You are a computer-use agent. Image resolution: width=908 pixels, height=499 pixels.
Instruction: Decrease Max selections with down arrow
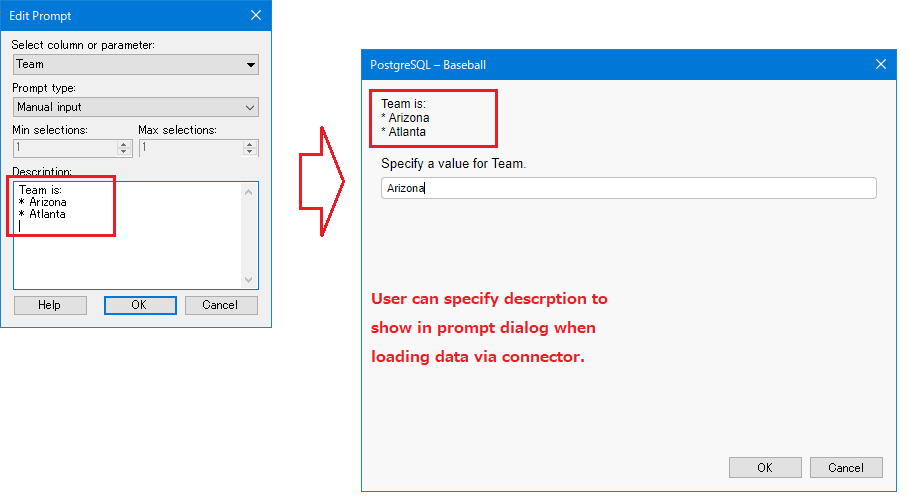(250, 152)
